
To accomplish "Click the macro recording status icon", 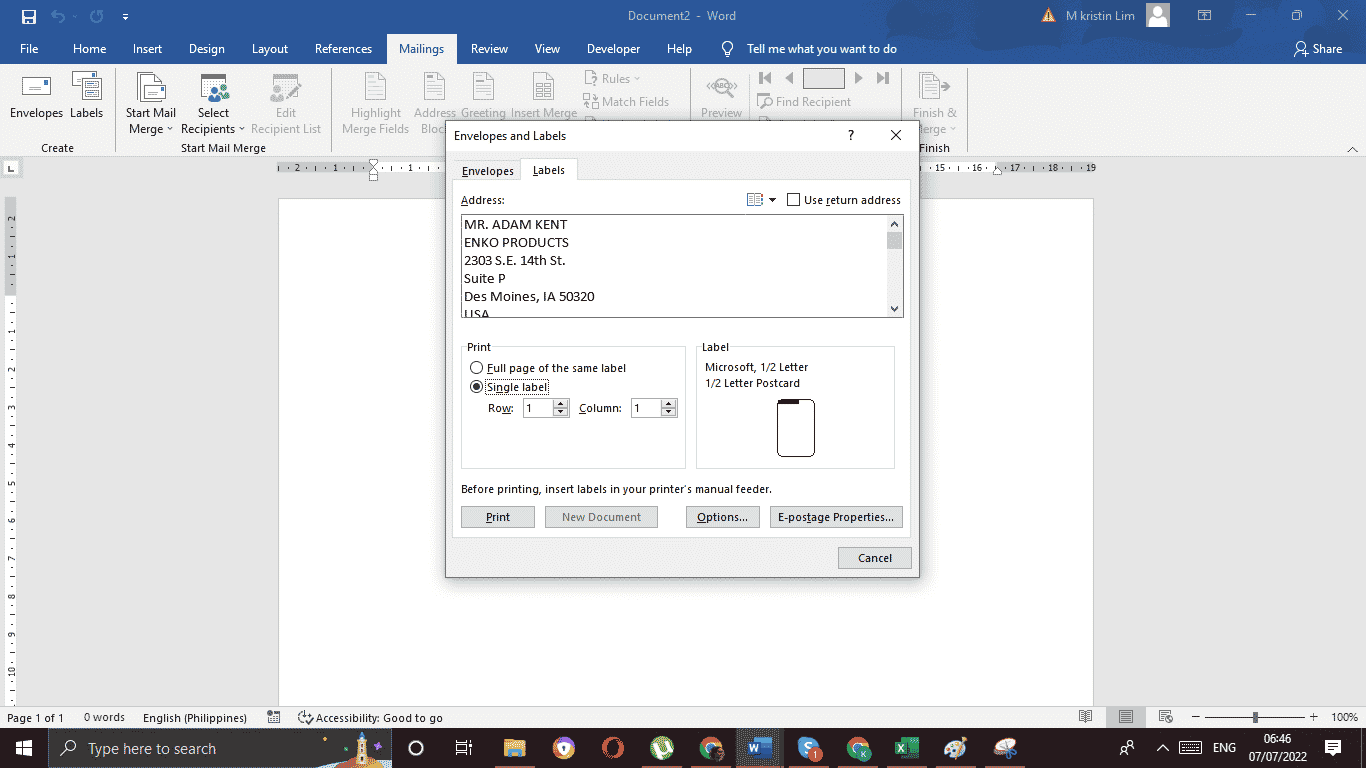I will [274, 718].
